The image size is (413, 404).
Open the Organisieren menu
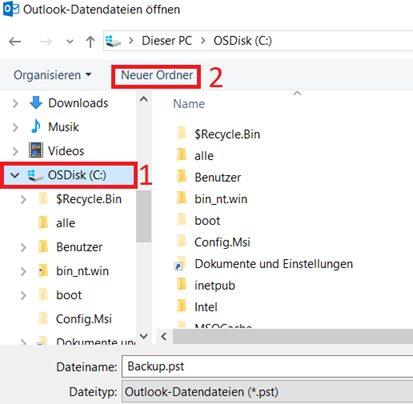52,75
